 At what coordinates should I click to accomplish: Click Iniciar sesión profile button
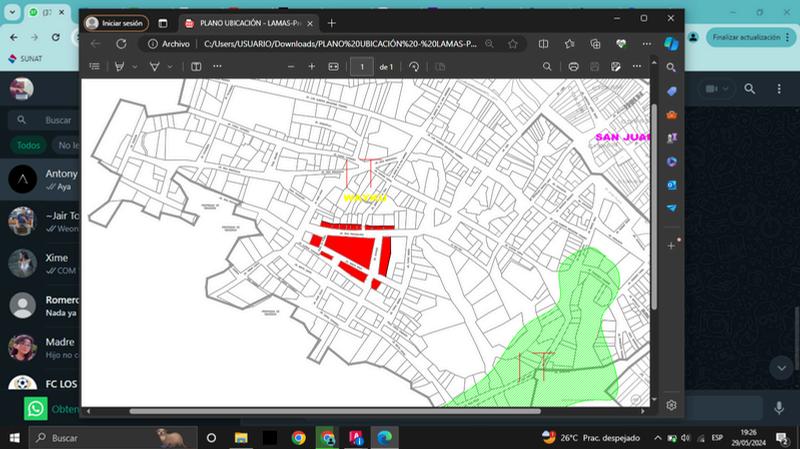116,23
